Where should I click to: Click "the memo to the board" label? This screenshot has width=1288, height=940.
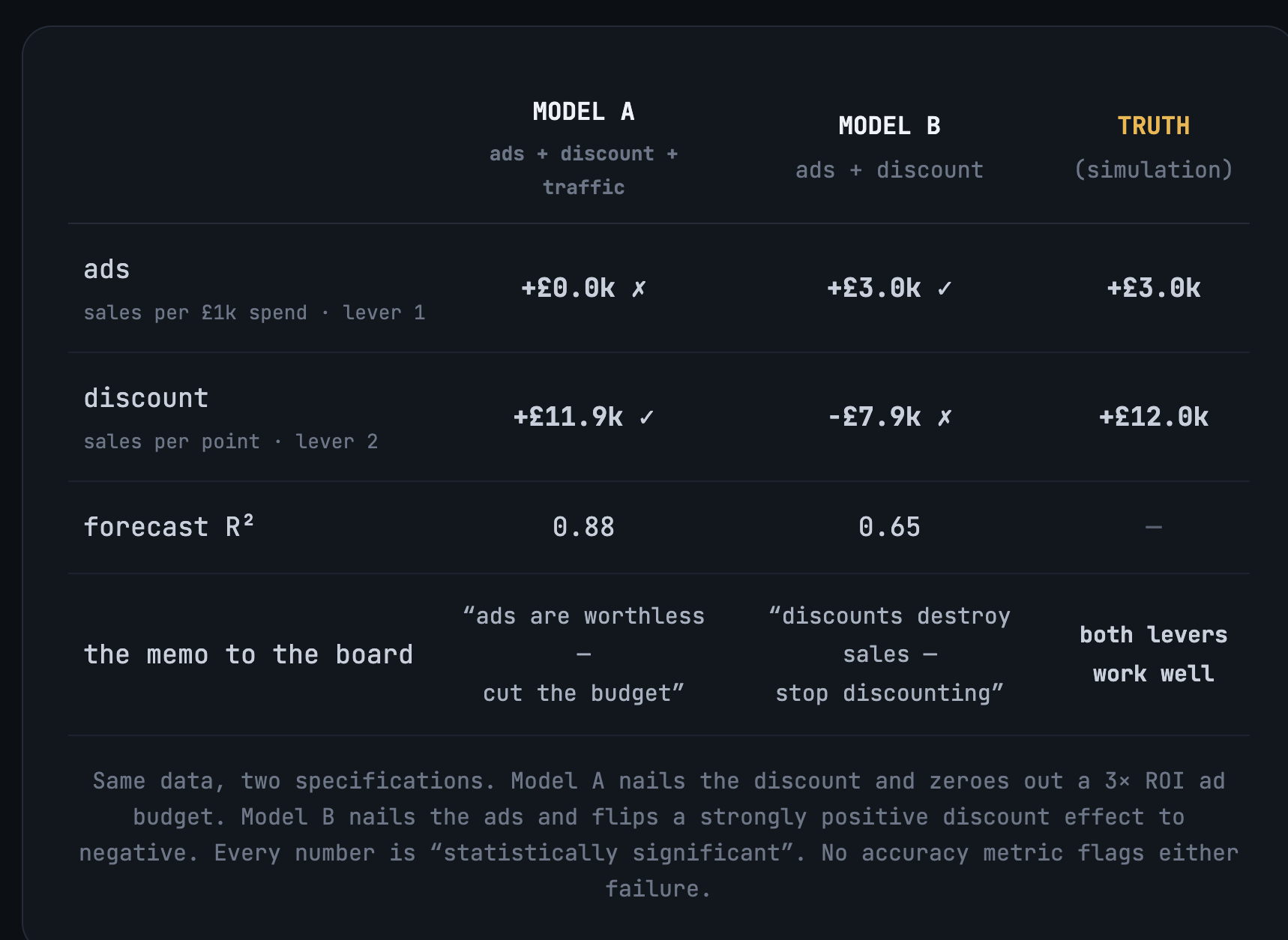[248, 655]
